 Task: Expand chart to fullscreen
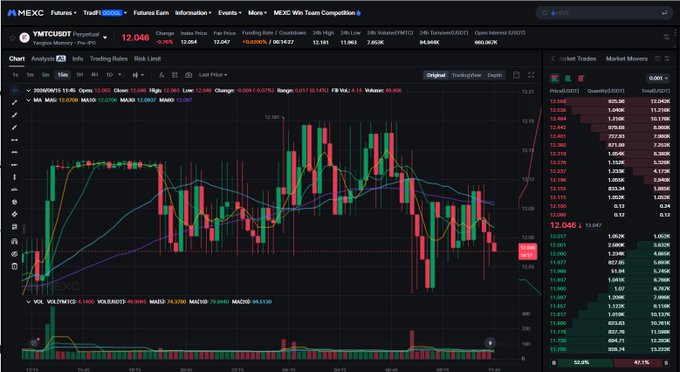pos(531,75)
